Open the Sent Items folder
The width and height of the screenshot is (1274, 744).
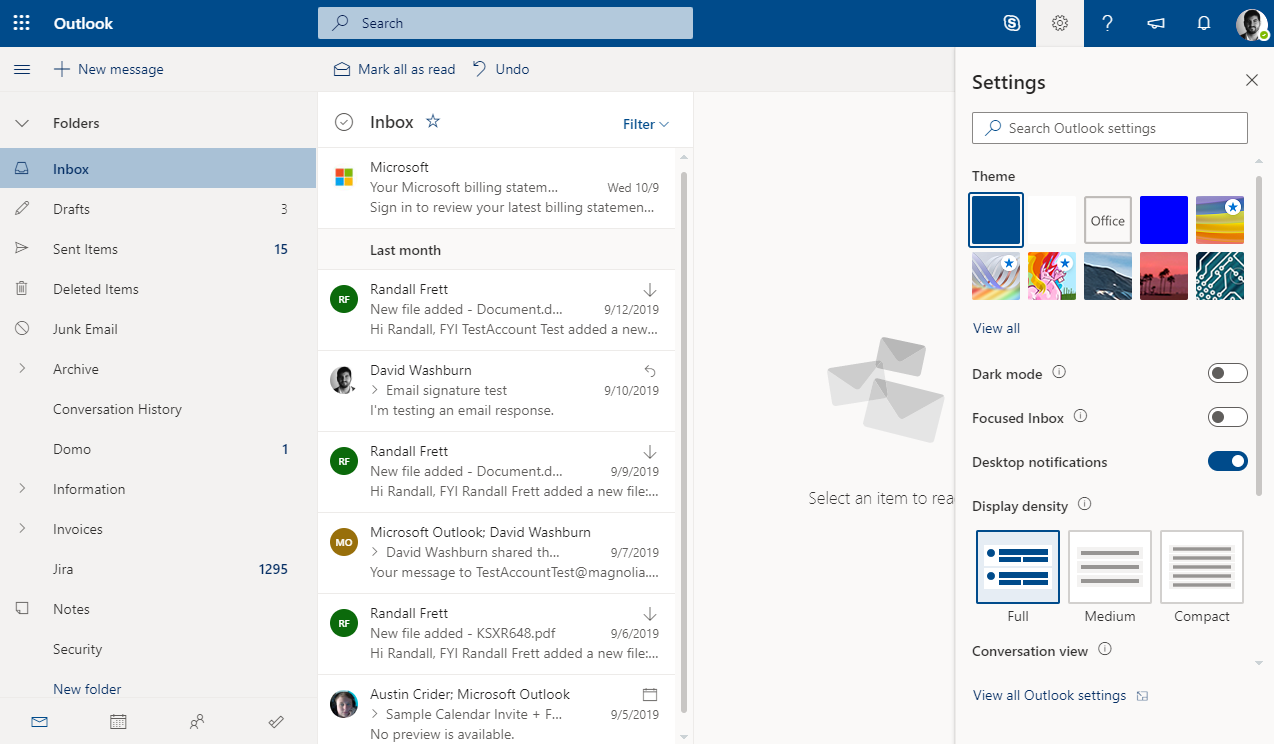85,249
